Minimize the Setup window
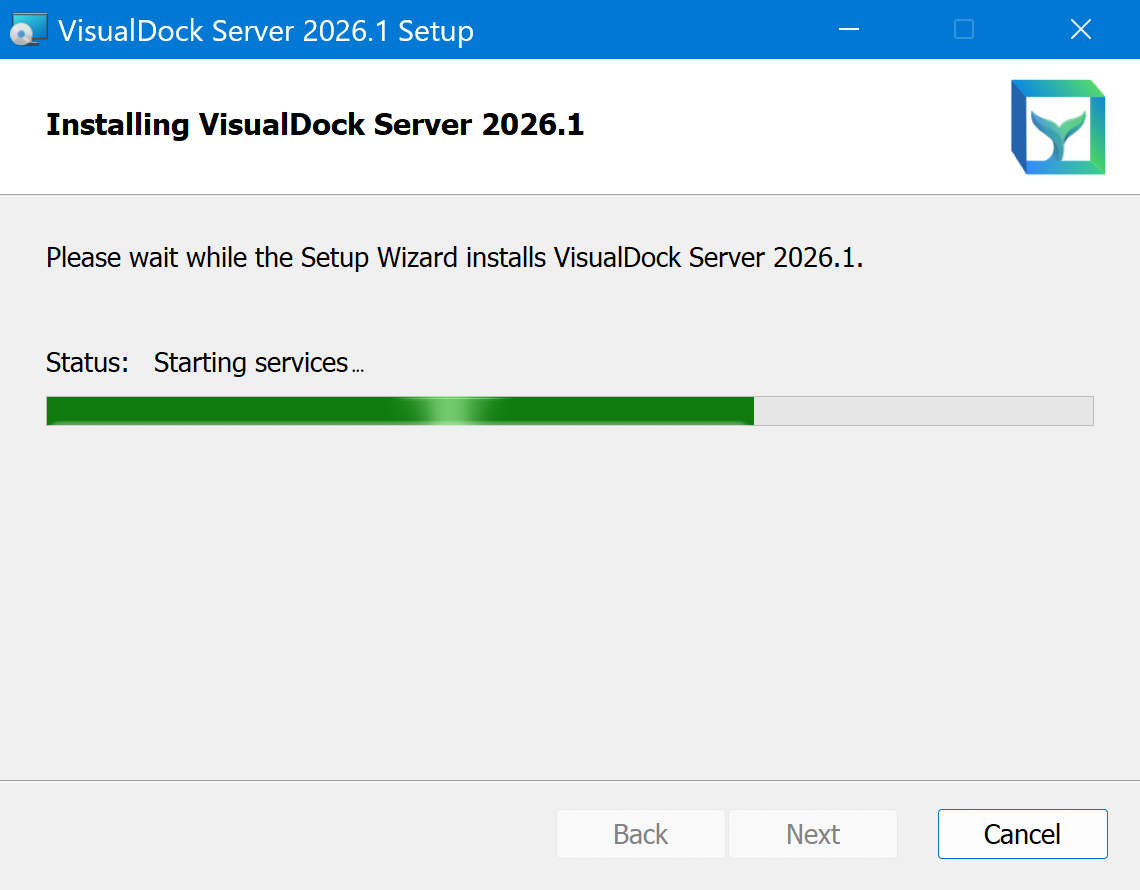The image size is (1140, 890). click(849, 30)
